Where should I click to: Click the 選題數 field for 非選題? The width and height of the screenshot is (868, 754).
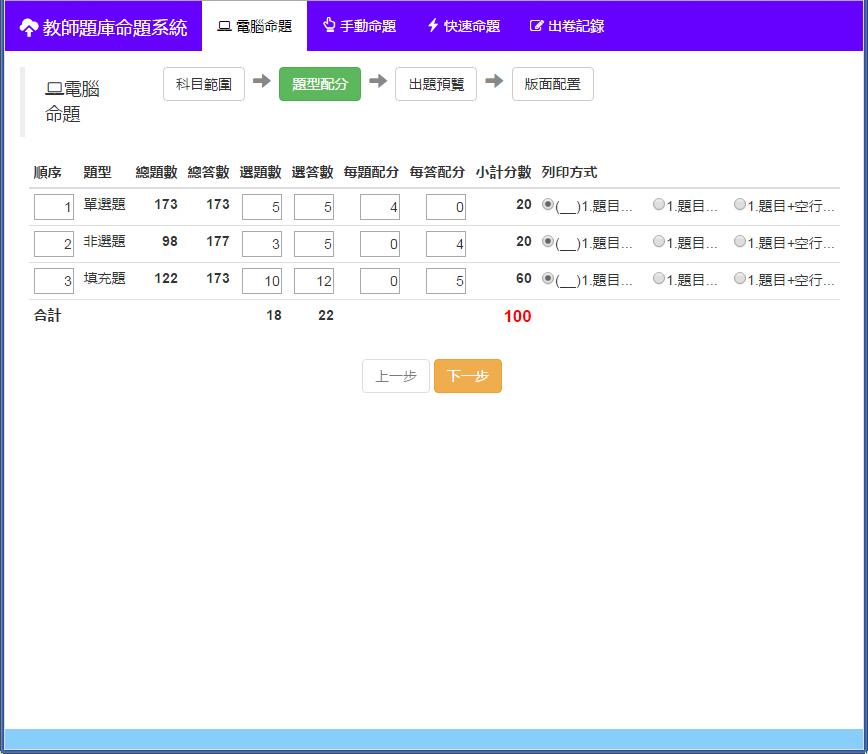click(x=262, y=244)
